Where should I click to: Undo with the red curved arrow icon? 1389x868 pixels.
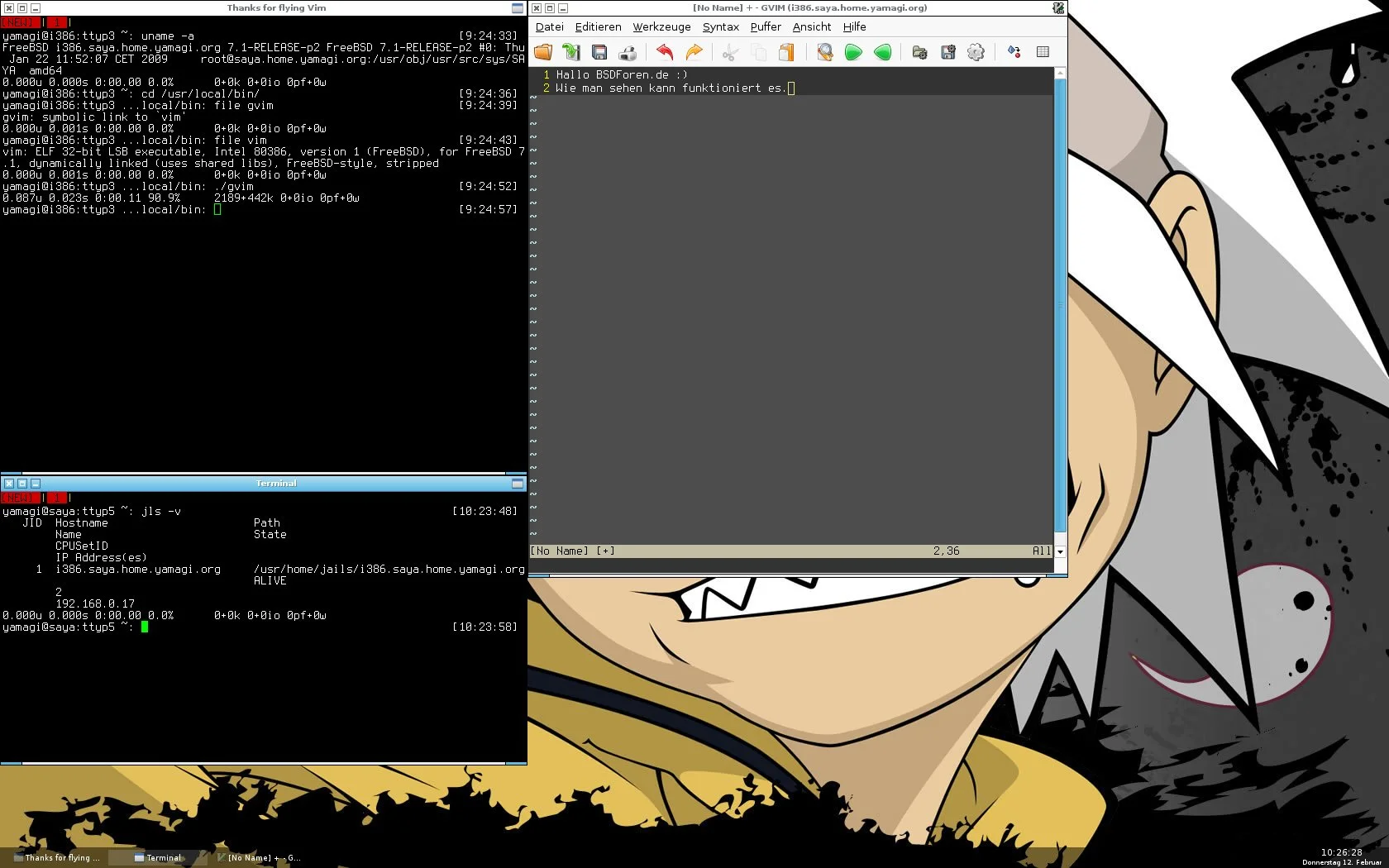pos(665,52)
